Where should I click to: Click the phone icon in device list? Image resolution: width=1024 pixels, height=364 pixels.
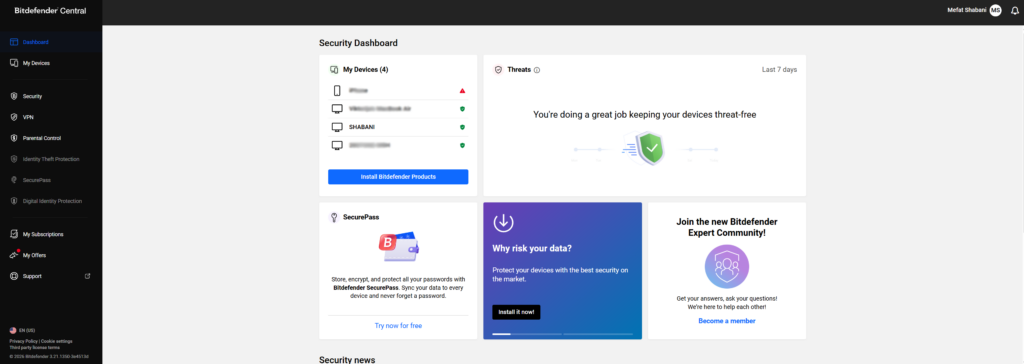click(337, 91)
